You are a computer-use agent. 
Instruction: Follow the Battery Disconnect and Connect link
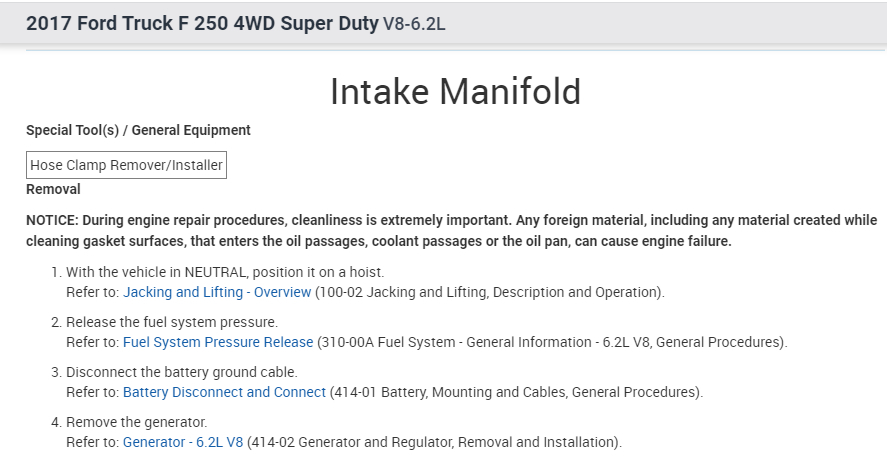tap(224, 392)
